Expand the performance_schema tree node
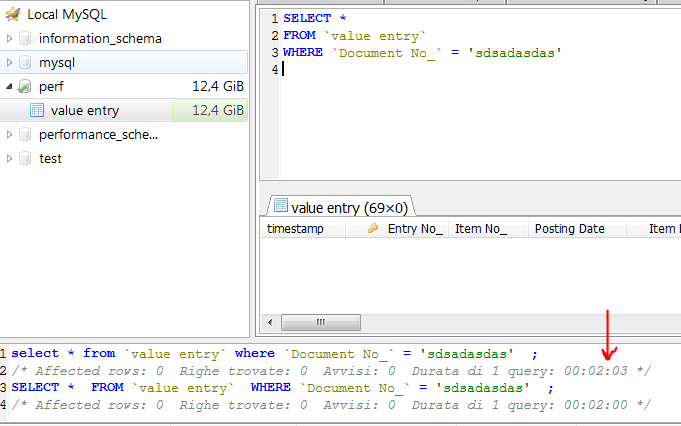The width and height of the screenshot is (681, 426). tap(10, 135)
